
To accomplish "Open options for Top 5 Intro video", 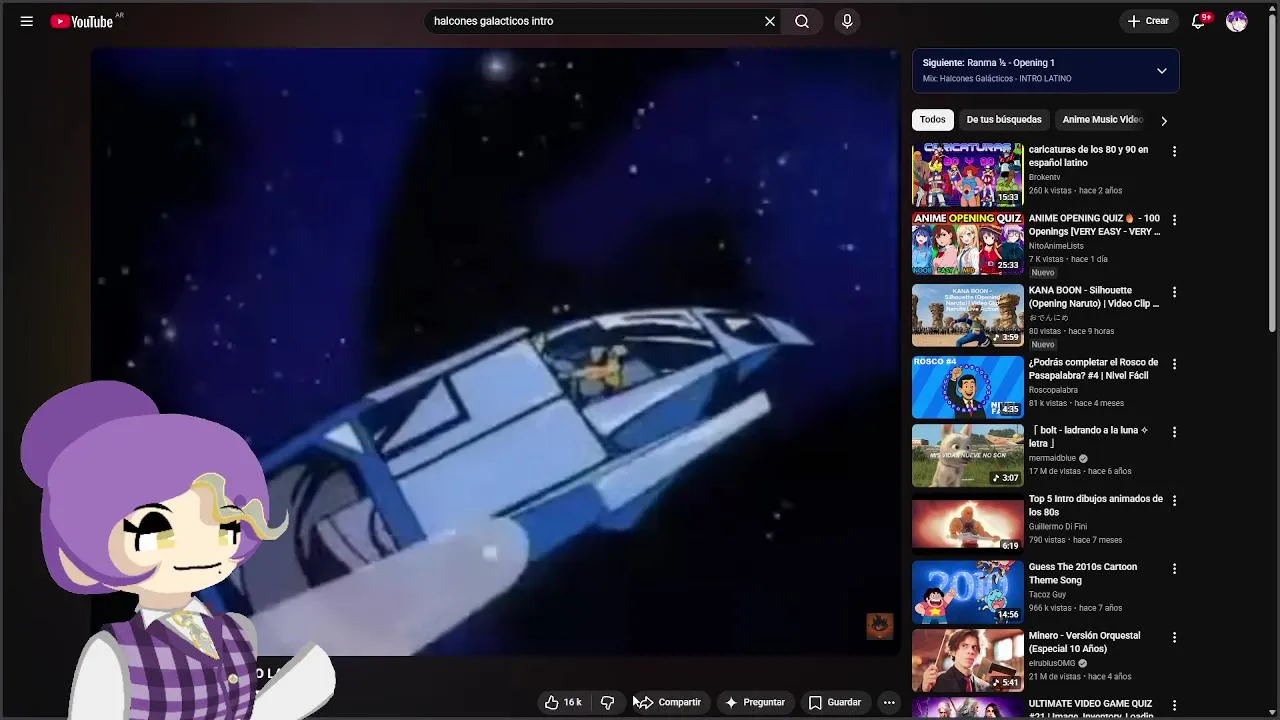I will pyautogui.click(x=1174, y=500).
